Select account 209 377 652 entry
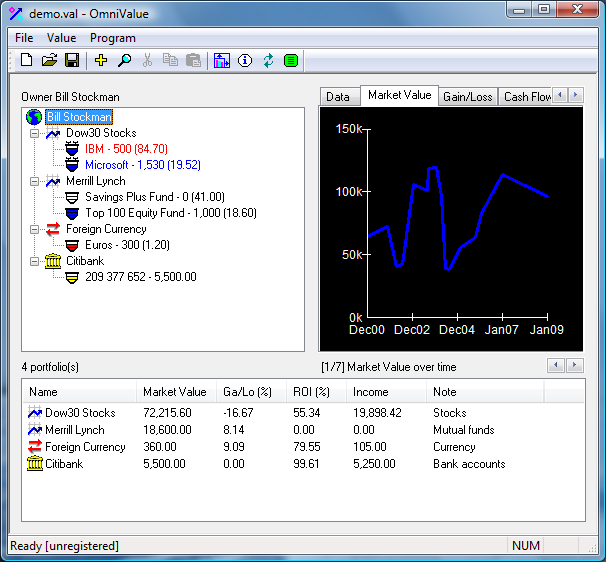This screenshot has height=562, width=606. (141, 277)
